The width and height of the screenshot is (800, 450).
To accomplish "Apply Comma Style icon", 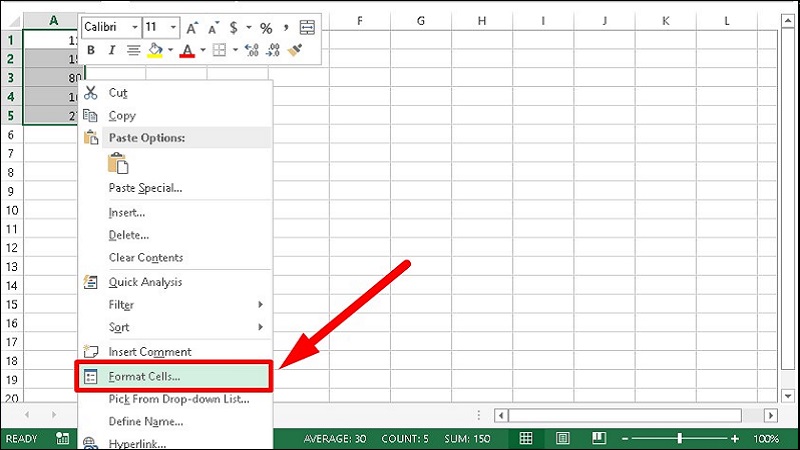I will click(286, 28).
